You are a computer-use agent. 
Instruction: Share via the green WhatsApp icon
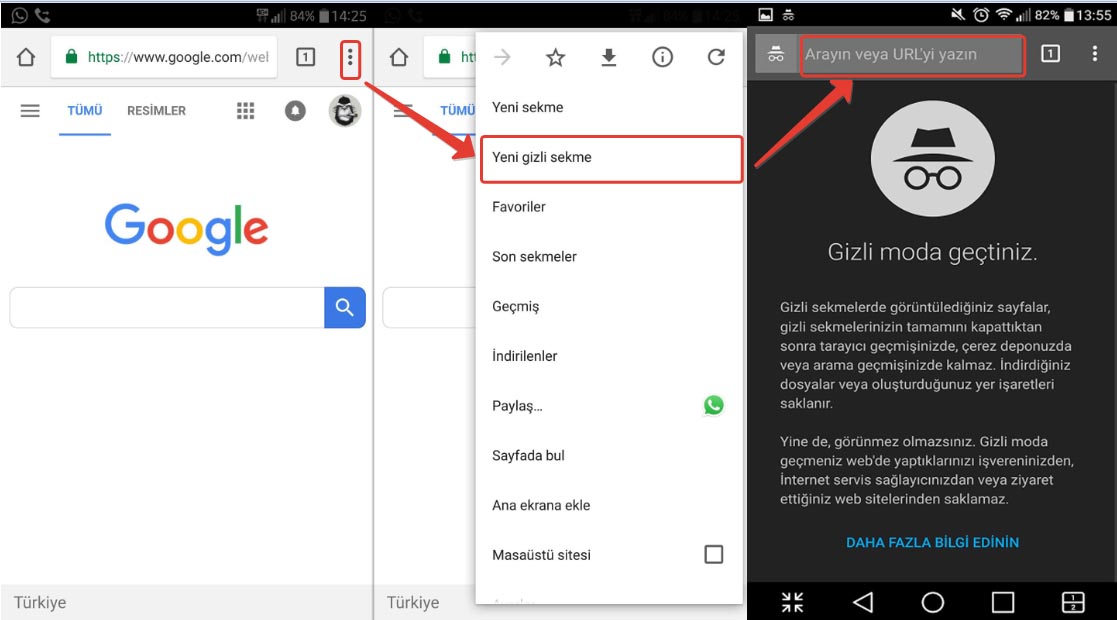tap(713, 405)
